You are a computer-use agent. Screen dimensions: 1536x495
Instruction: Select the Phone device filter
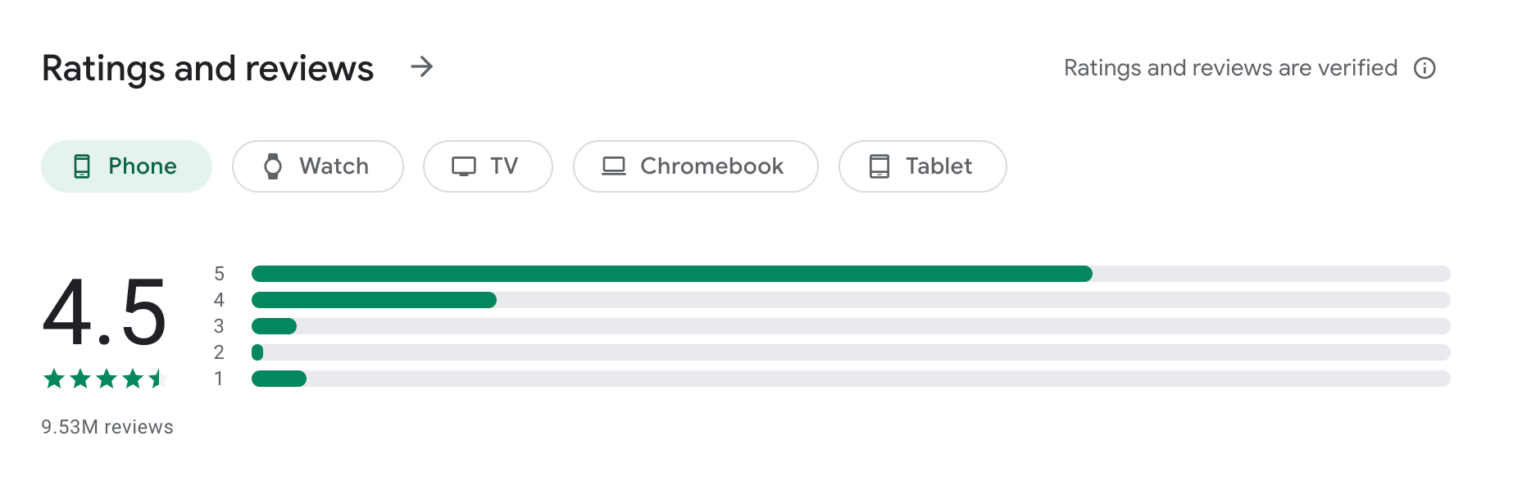click(x=126, y=166)
